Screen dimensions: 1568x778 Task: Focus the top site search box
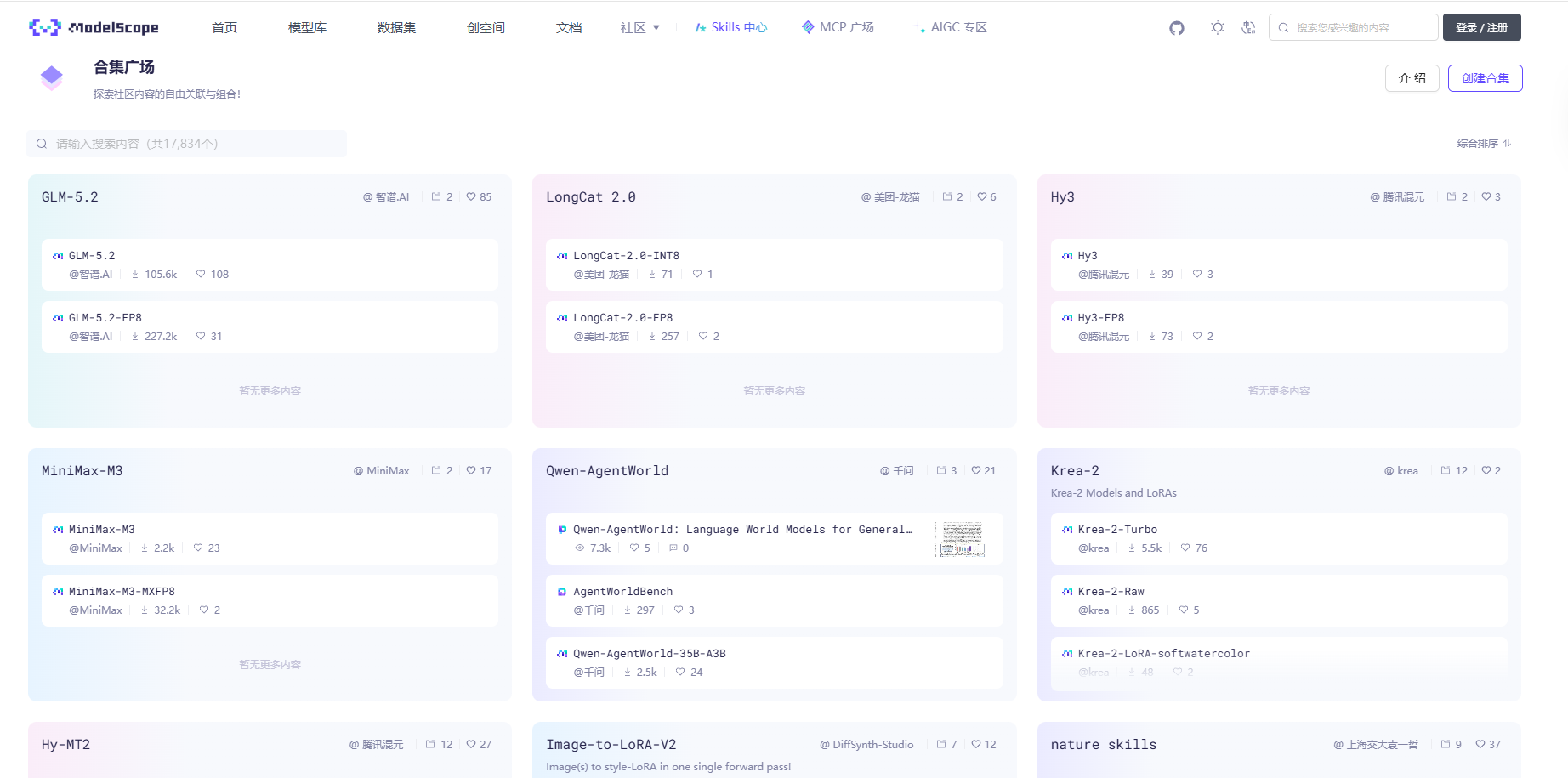point(1353,27)
